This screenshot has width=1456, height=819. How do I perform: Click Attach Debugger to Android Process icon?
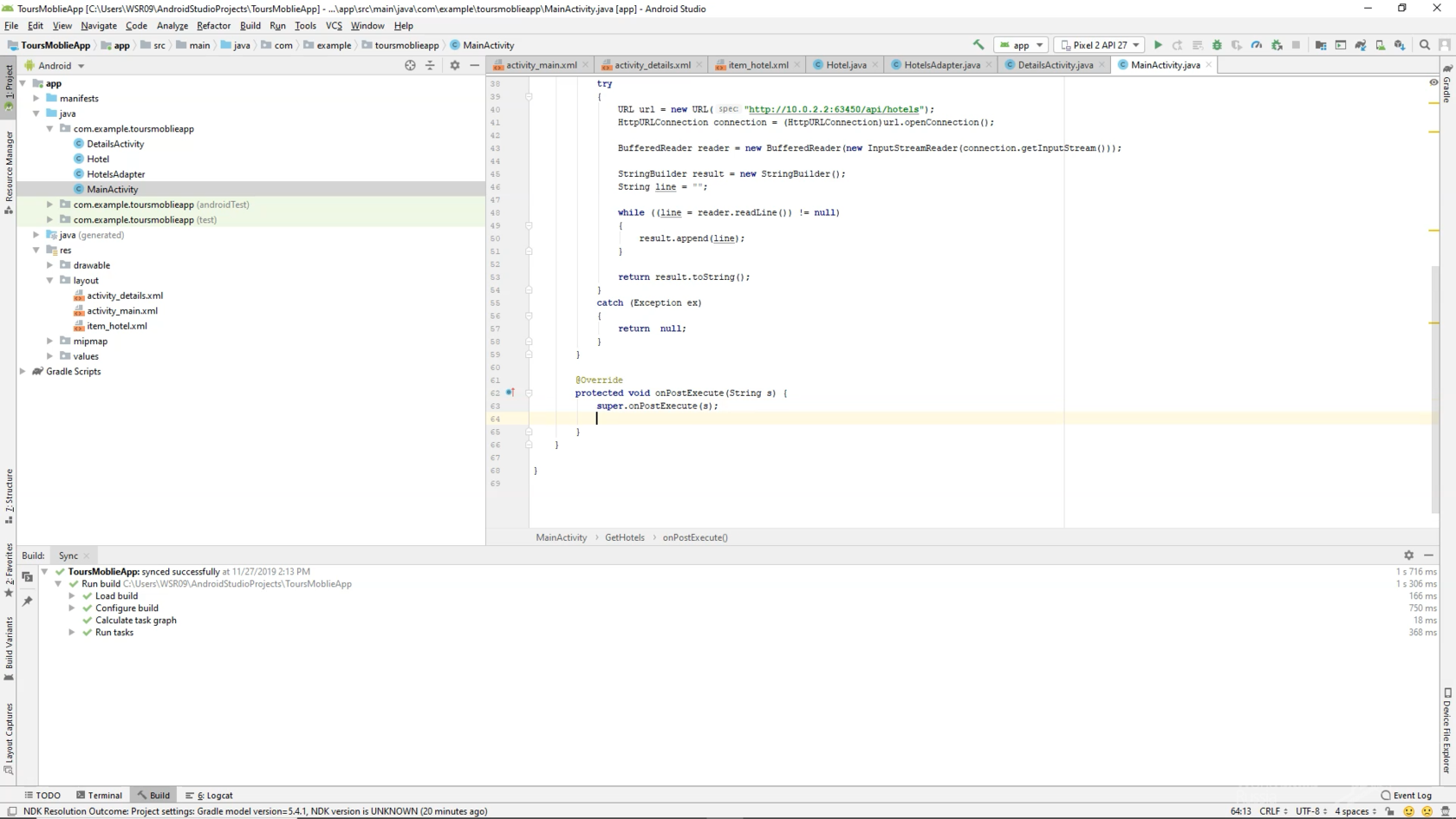click(x=1277, y=45)
